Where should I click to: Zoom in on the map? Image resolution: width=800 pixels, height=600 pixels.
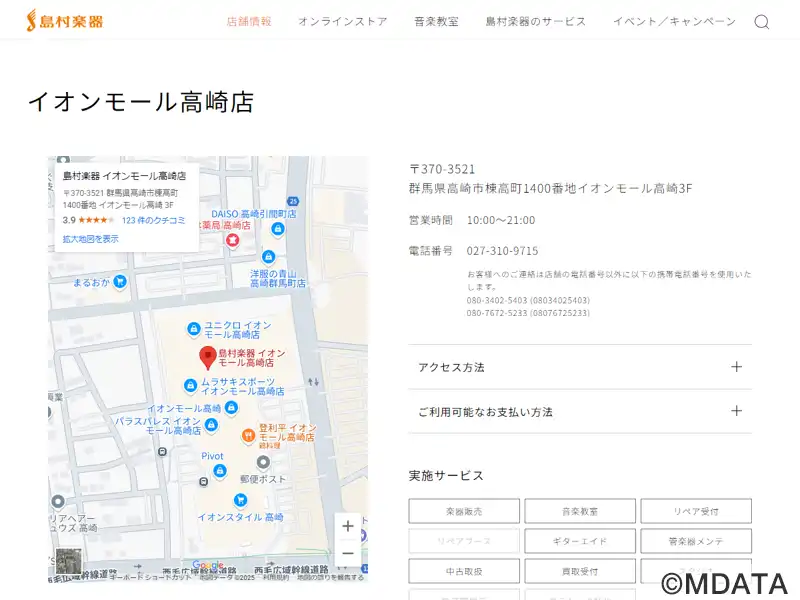coord(348,526)
